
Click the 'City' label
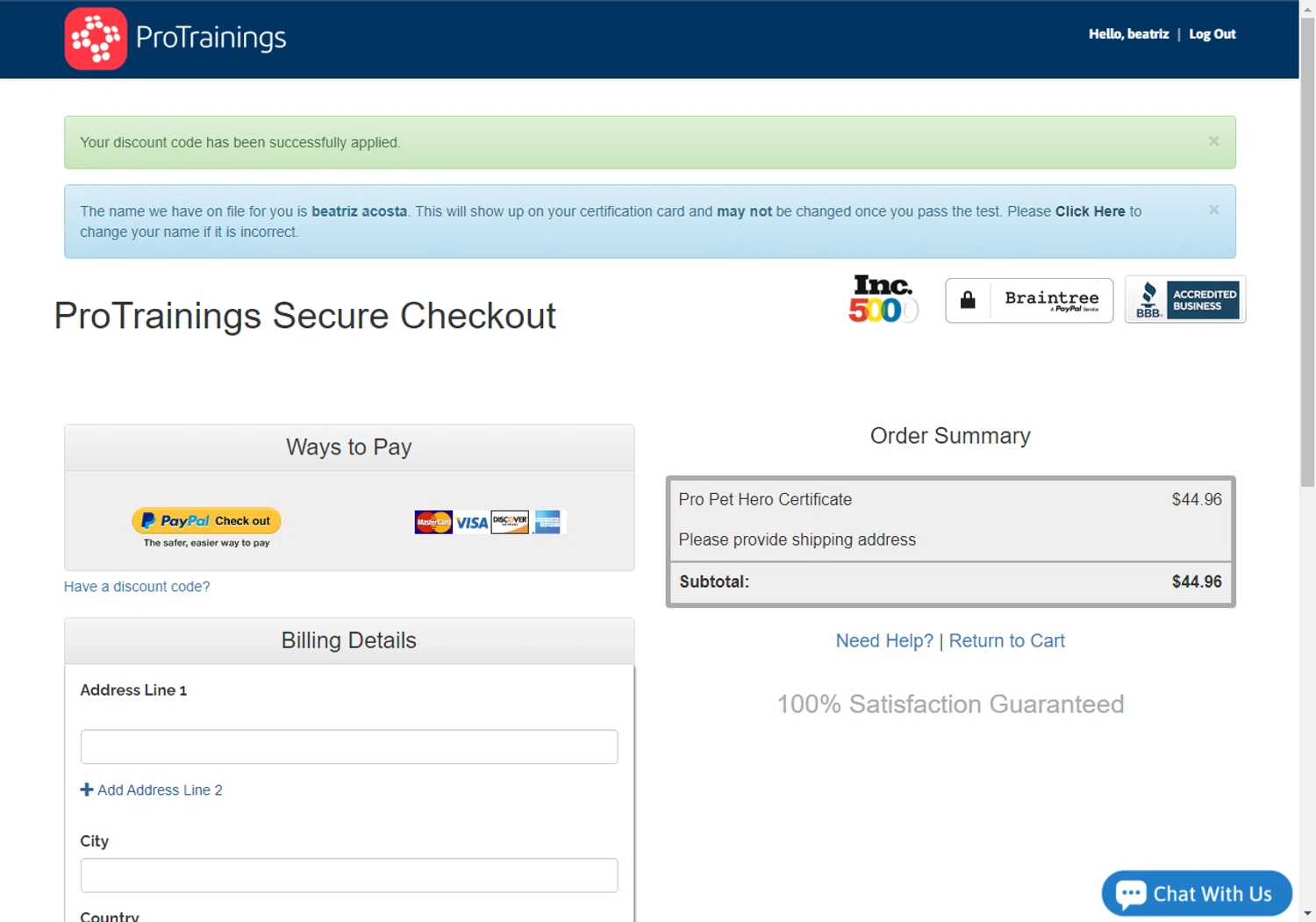[x=95, y=841]
